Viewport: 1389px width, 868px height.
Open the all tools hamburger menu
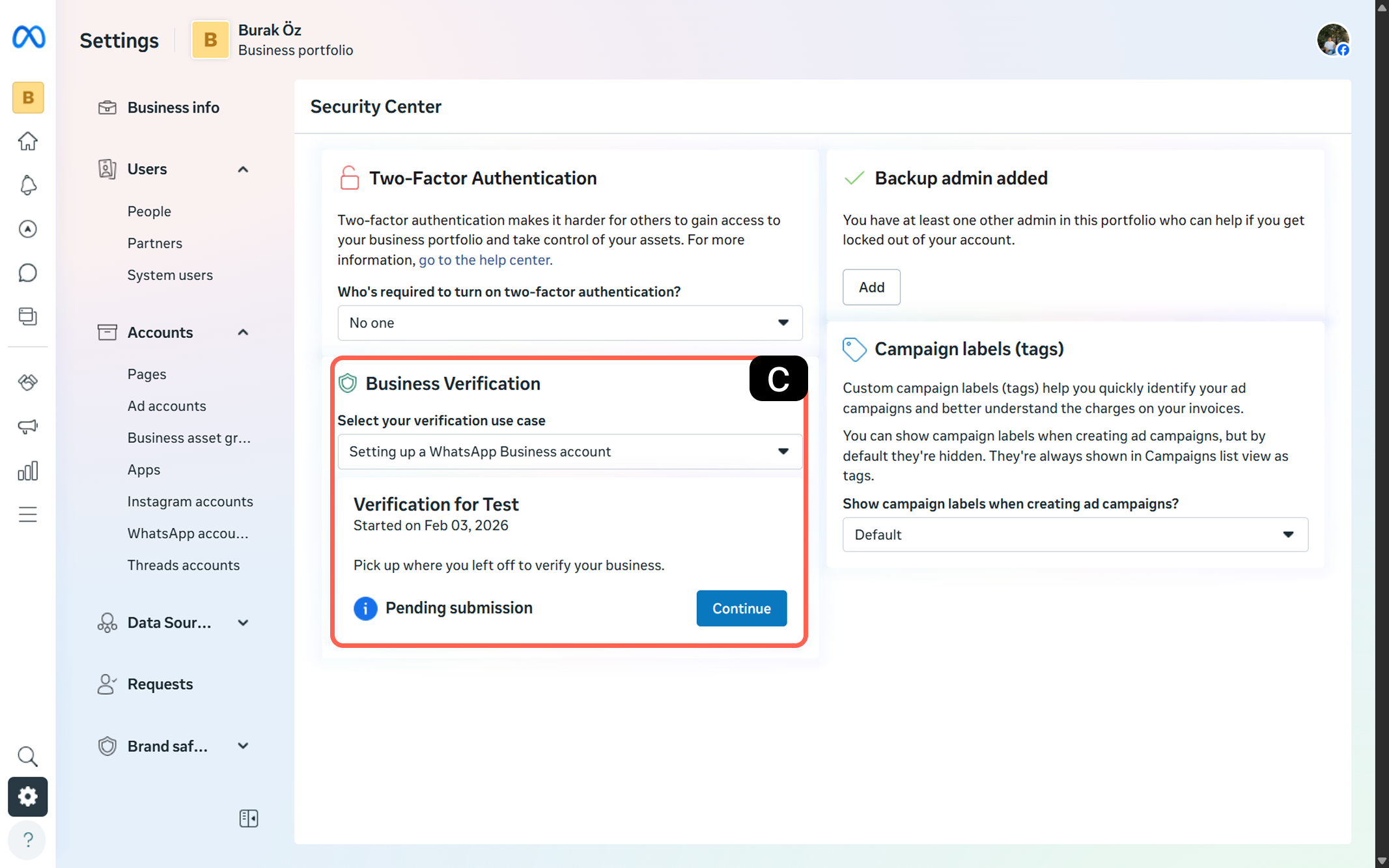(28, 514)
